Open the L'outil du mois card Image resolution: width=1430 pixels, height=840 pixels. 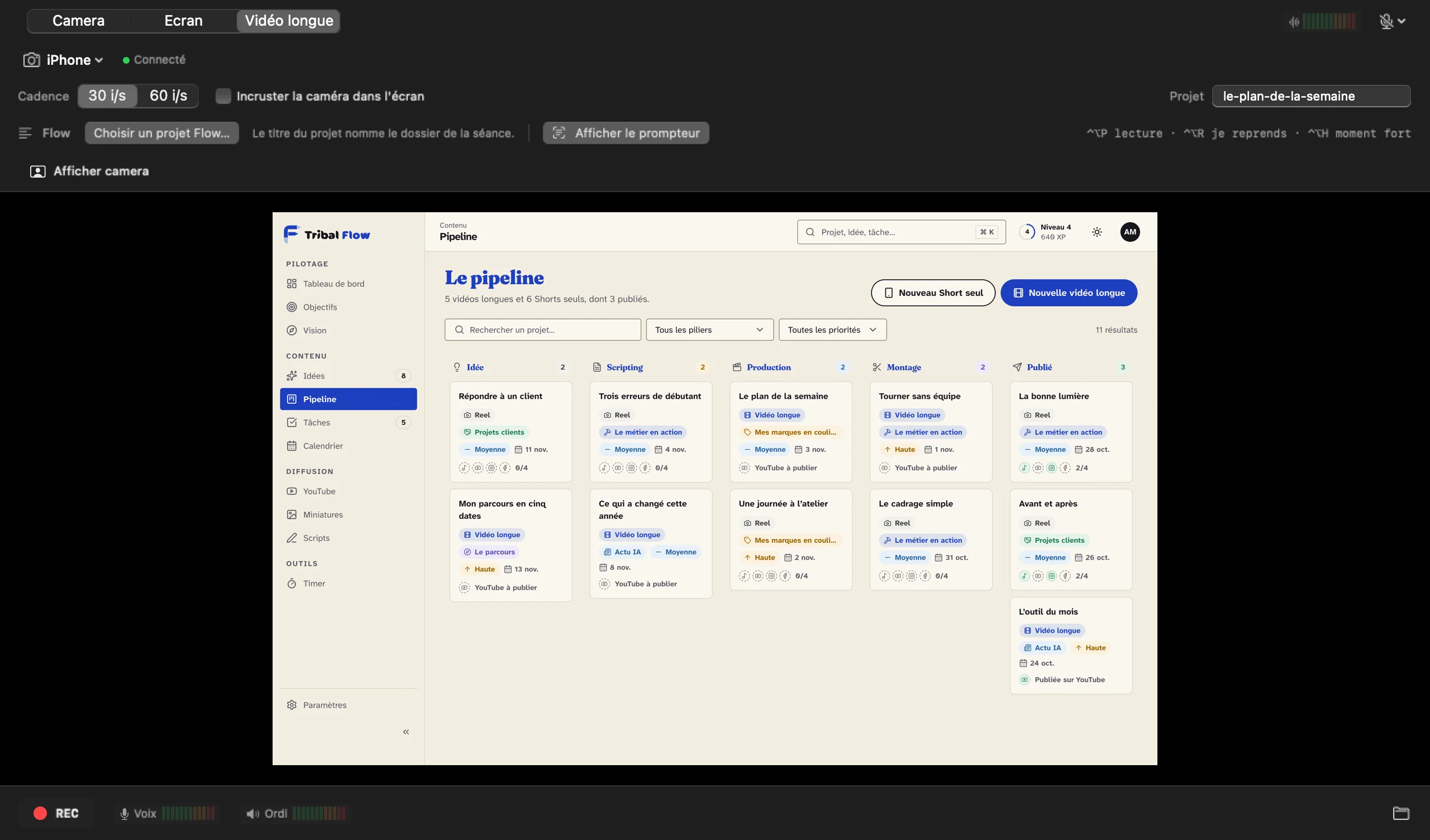pos(1071,645)
